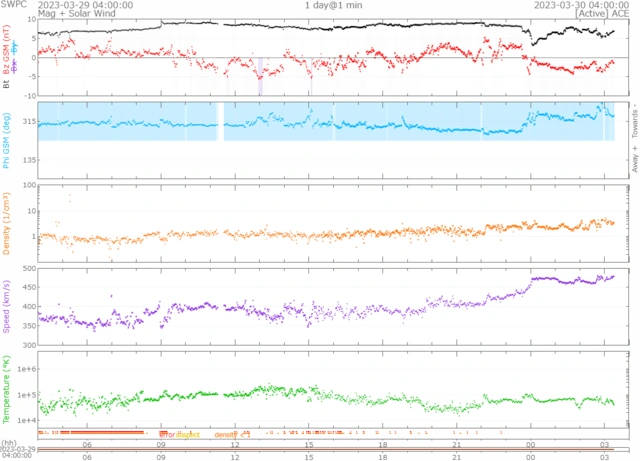
Task: Click the 135 tick on the Phi axis
Action: pos(29,160)
